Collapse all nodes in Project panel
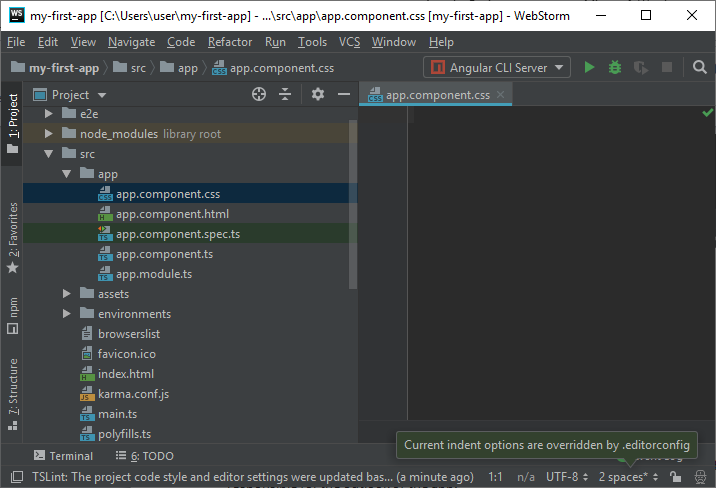The image size is (716, 488). 285,94
